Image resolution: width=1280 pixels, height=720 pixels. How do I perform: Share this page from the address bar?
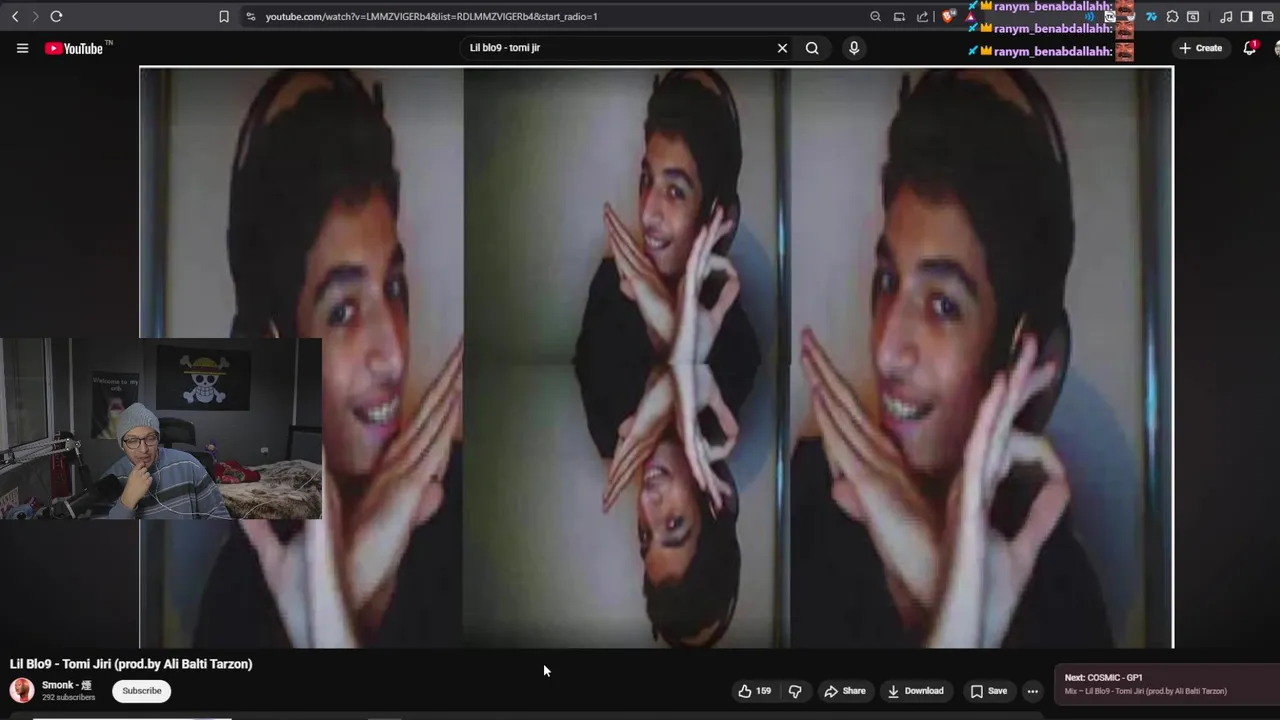tap(922, 16)
